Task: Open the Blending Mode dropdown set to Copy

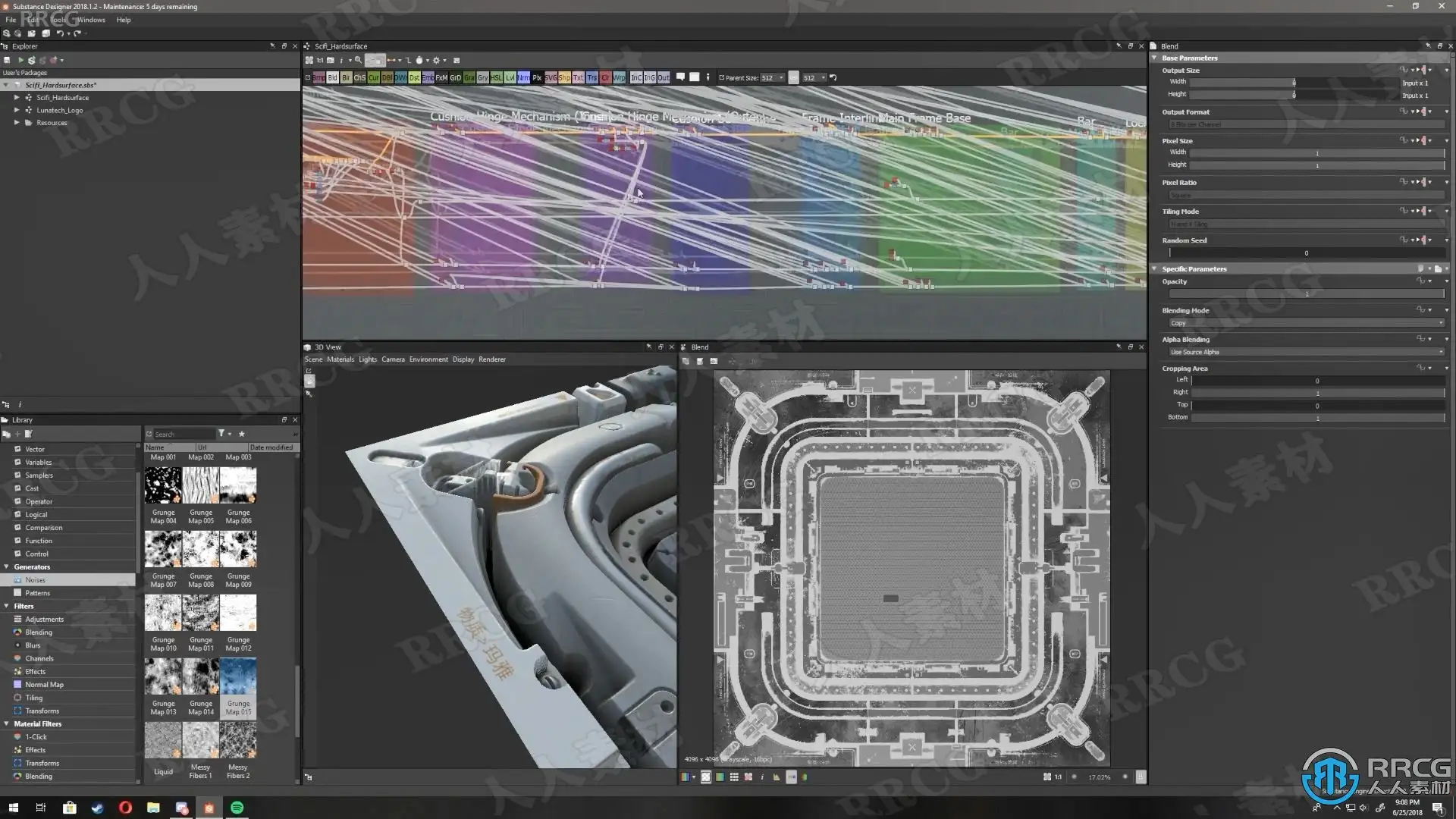Action: (x=1306, y=323)
